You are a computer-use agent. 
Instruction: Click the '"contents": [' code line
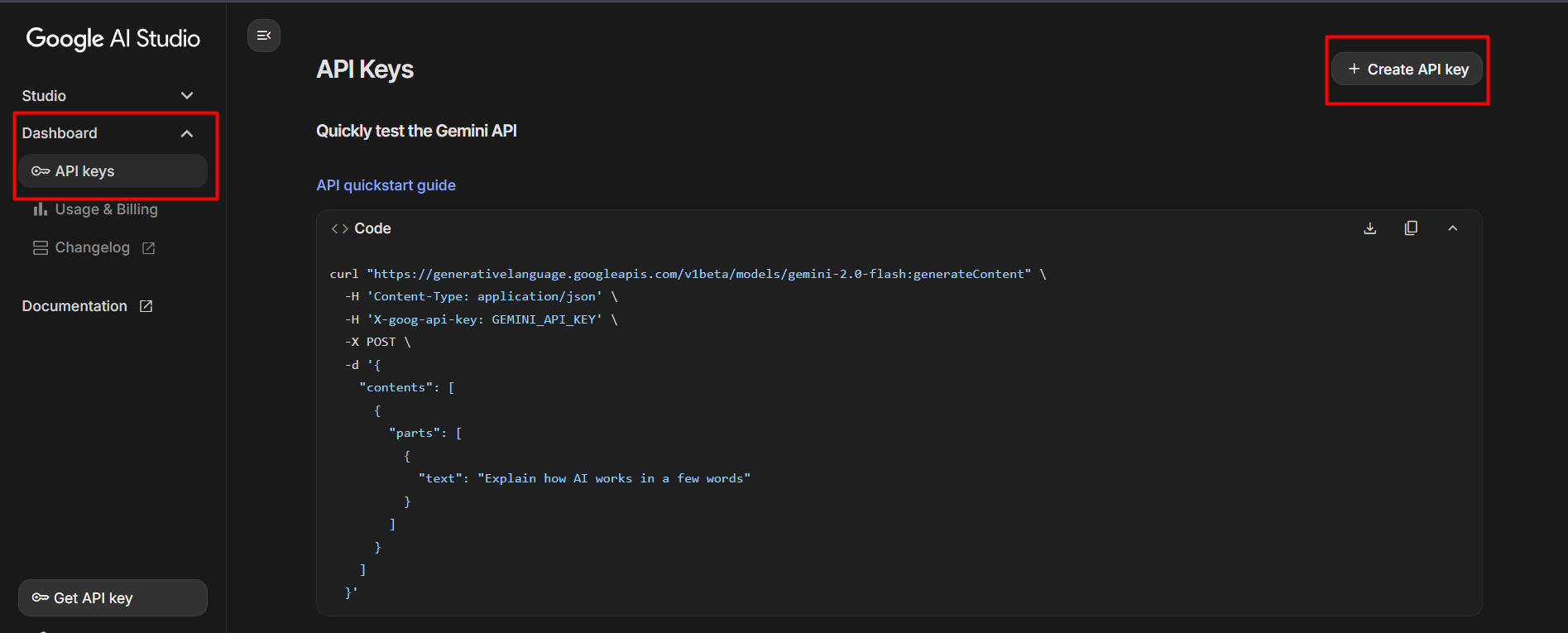pyautogui.click(x=407, y=387)
